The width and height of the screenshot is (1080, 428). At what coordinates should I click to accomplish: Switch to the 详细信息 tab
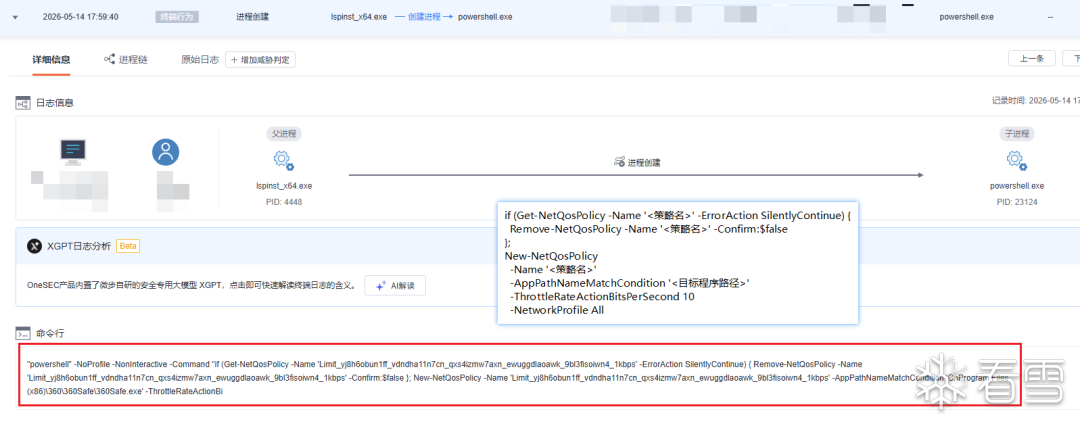click(51, 60)
